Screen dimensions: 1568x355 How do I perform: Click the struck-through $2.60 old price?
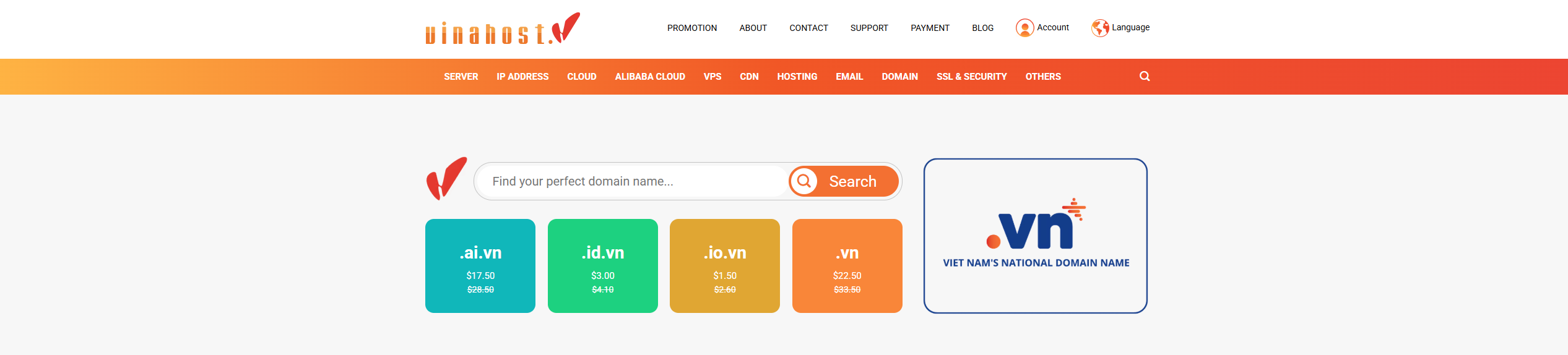pyautogui.click(x=725, y=289)
